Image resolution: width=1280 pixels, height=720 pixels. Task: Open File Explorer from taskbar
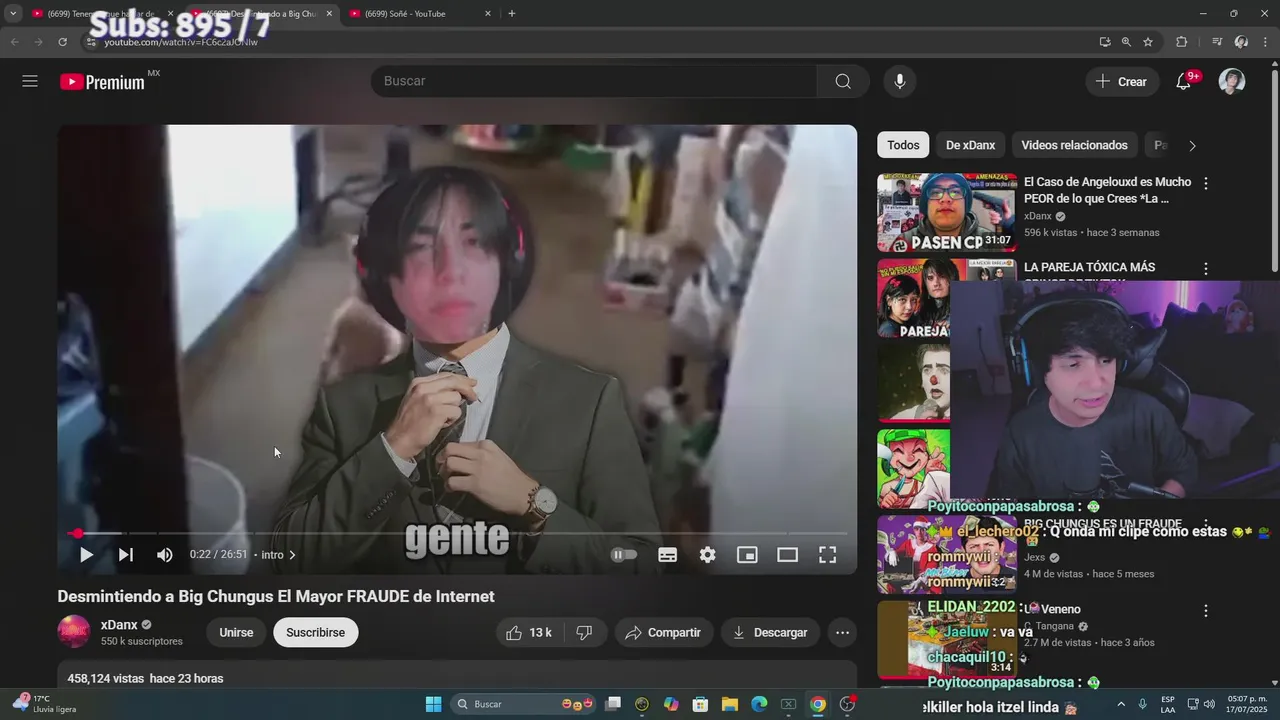(730, 704)
